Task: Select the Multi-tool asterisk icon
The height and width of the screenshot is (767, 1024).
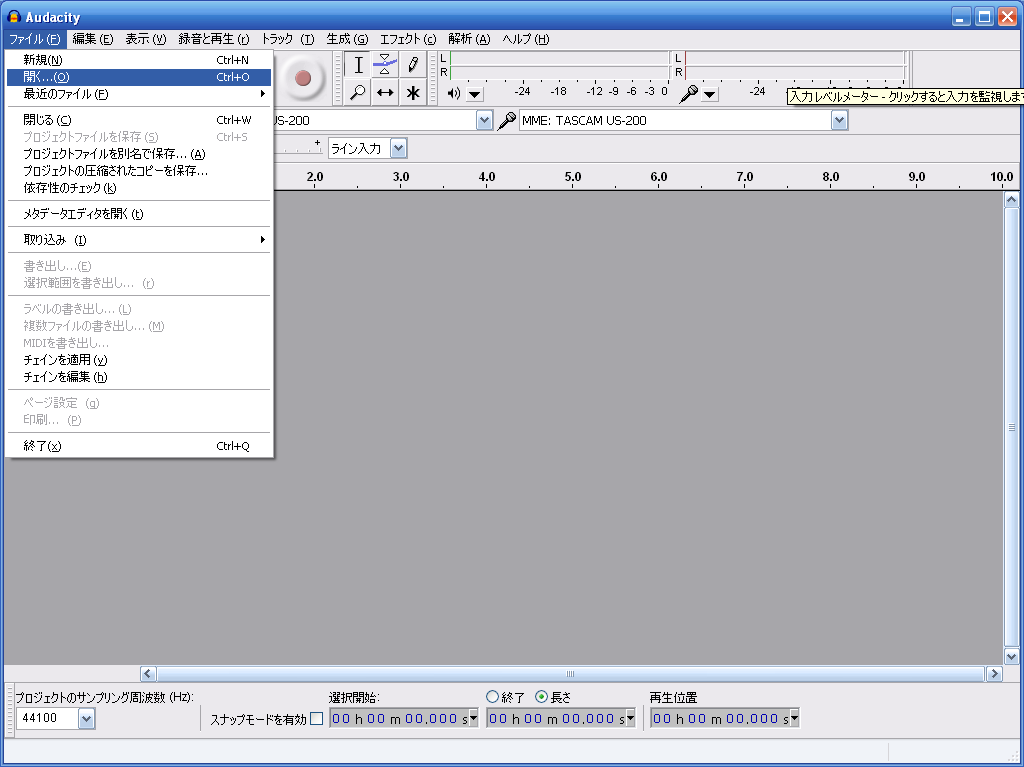Action: pos(413,92)
